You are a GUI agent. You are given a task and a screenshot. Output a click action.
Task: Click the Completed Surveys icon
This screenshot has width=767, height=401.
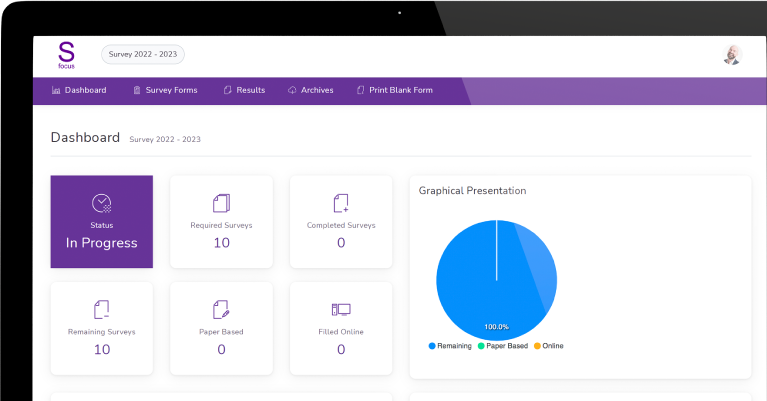[x=341, y=203]
